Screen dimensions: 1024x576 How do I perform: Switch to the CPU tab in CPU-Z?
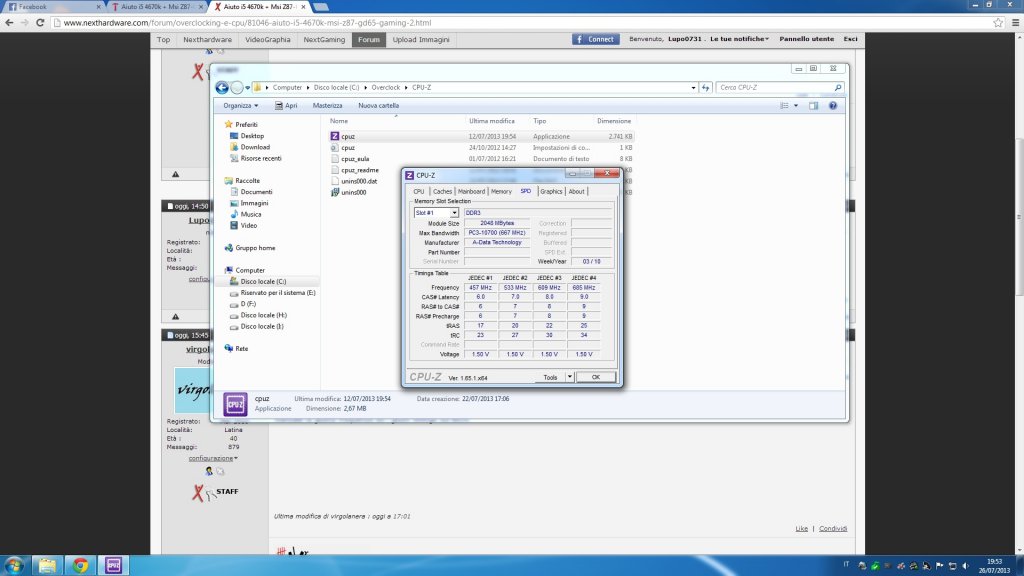point(419,191)
